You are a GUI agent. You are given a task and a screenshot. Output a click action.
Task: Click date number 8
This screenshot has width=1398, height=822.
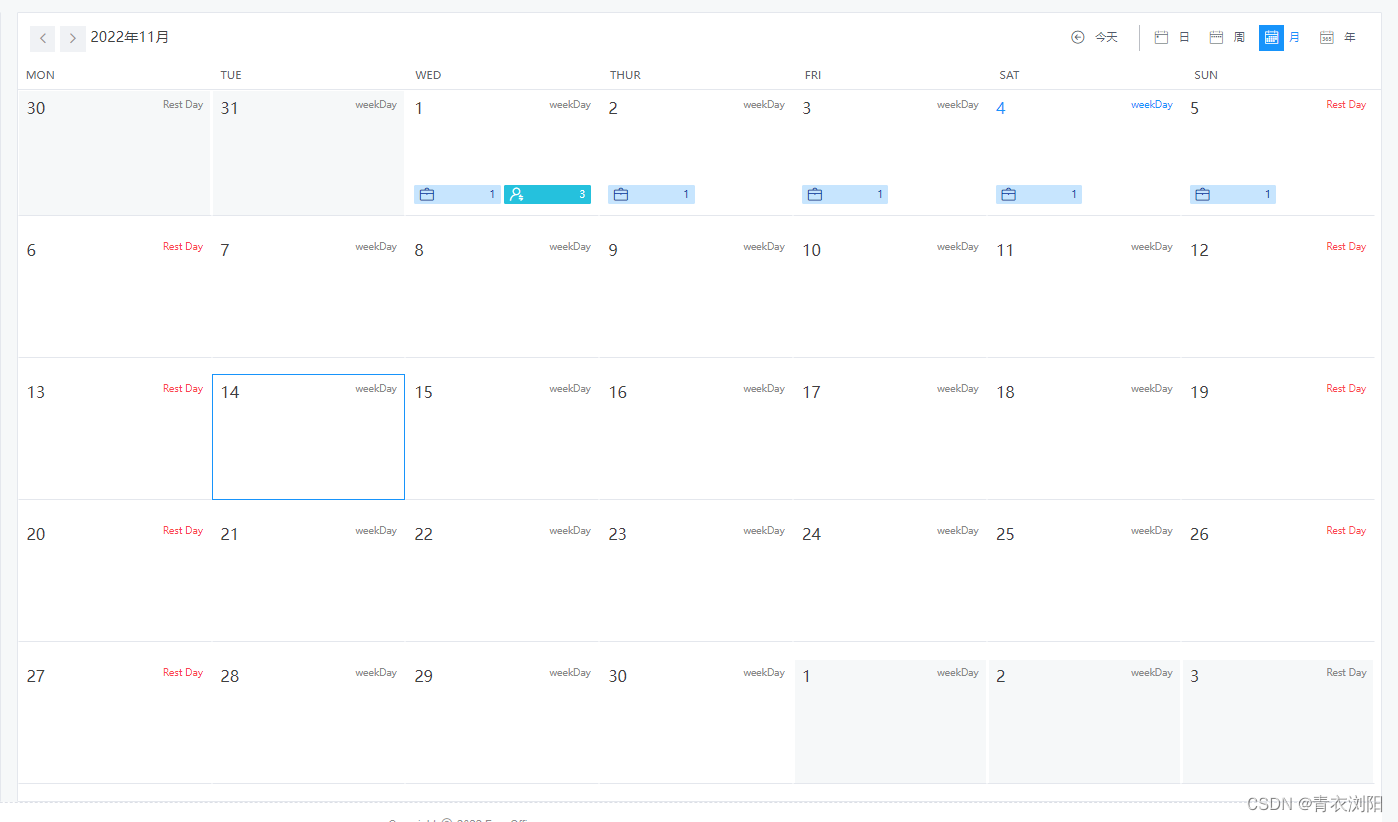(419, 250)
